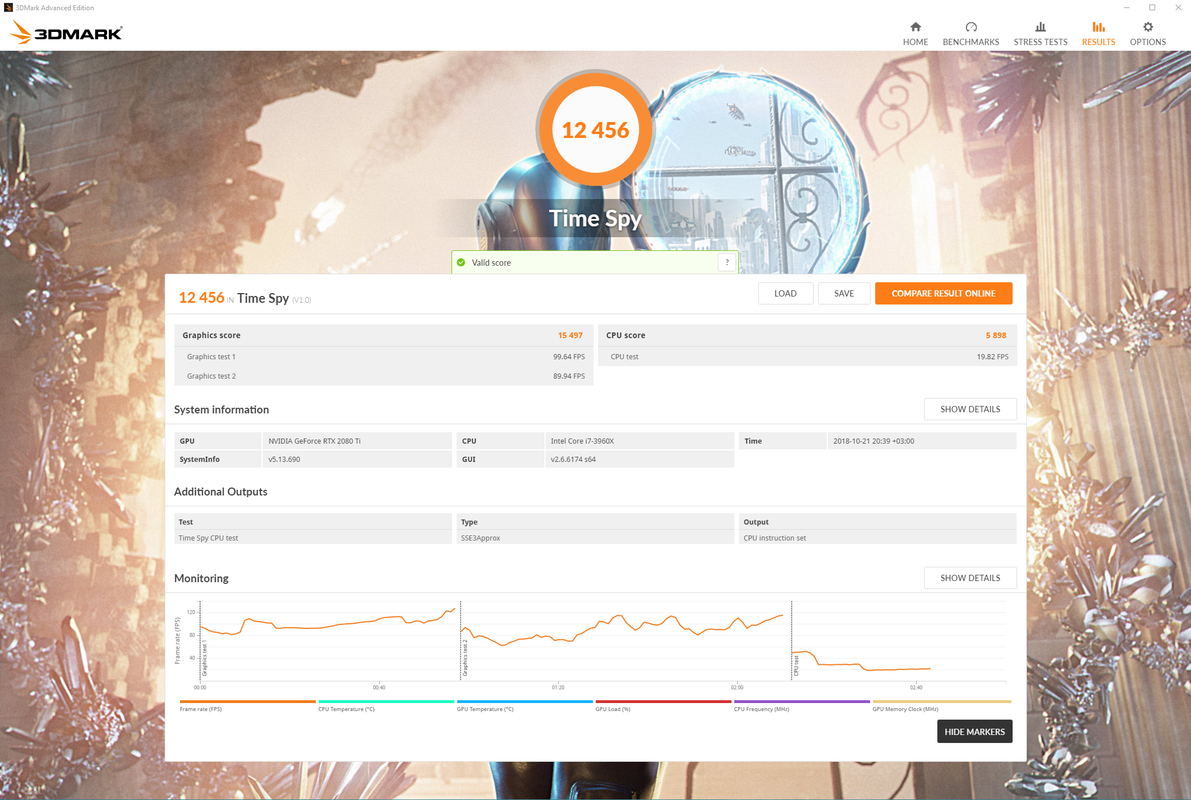Click the big 12 456 score circle
The width and height of the screenshot is (1191, 800).
(595, 130)
